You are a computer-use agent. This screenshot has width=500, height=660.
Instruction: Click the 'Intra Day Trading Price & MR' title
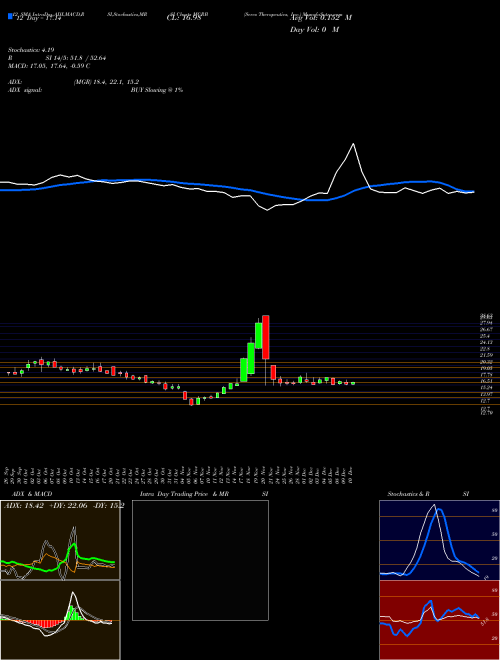click(184, 494)
